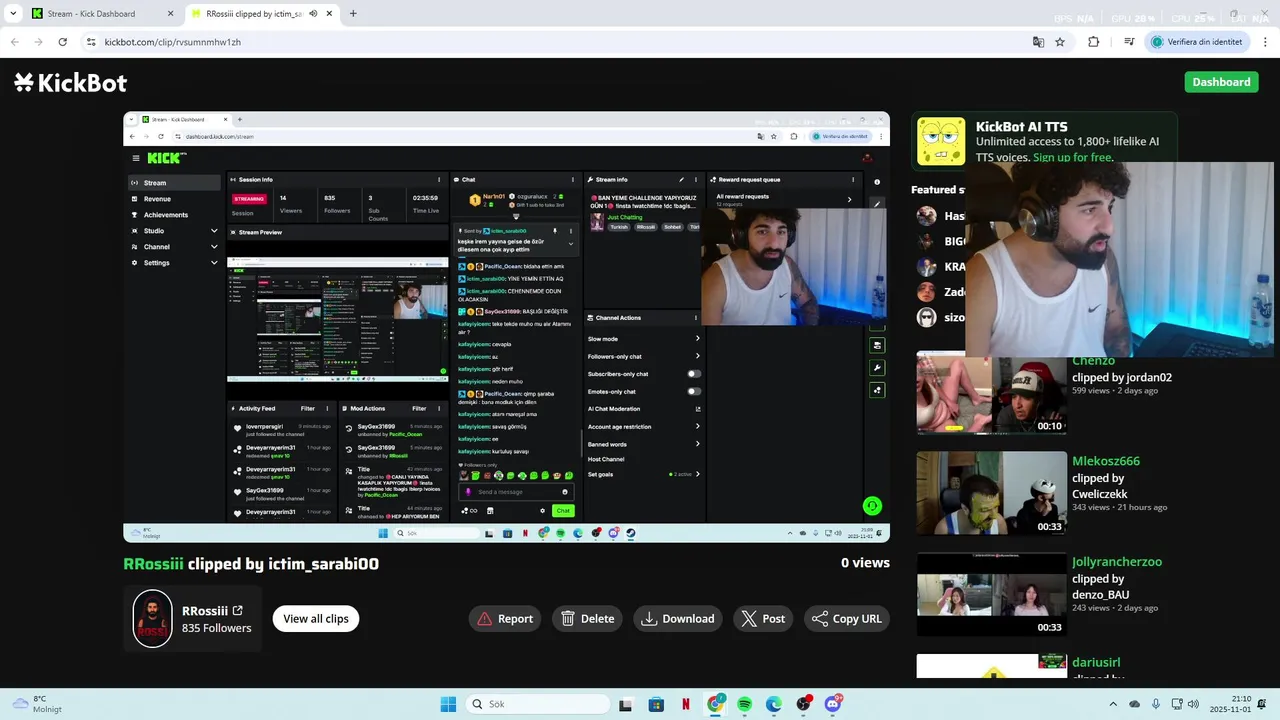Open the Jollyrancherzoo channel link
This screenshot has height=720, width=1280.
(x=1117, y=562)
